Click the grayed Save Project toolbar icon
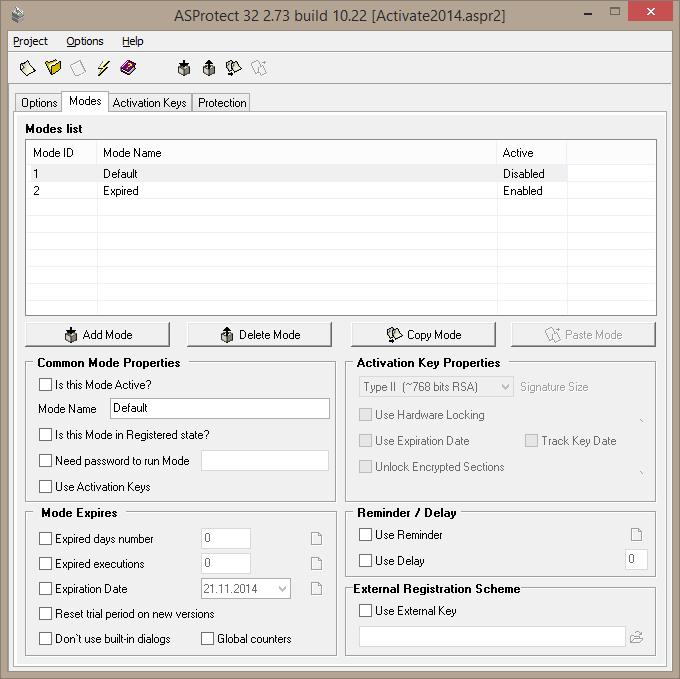680x679 pixels. 78,68
